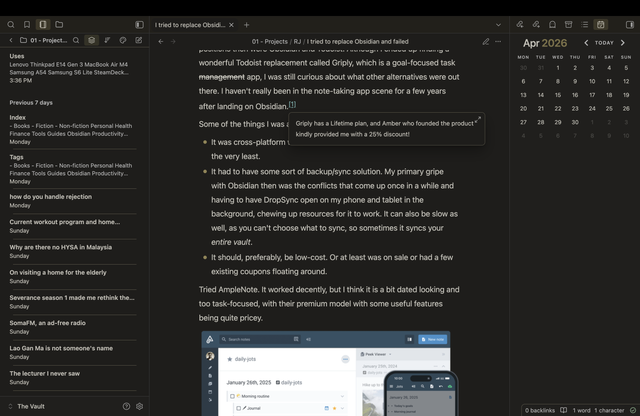The width and height of the screenshot is (640, 416).
Task: Toggle show notes from subfolders
Action: (x=91, y=40)
